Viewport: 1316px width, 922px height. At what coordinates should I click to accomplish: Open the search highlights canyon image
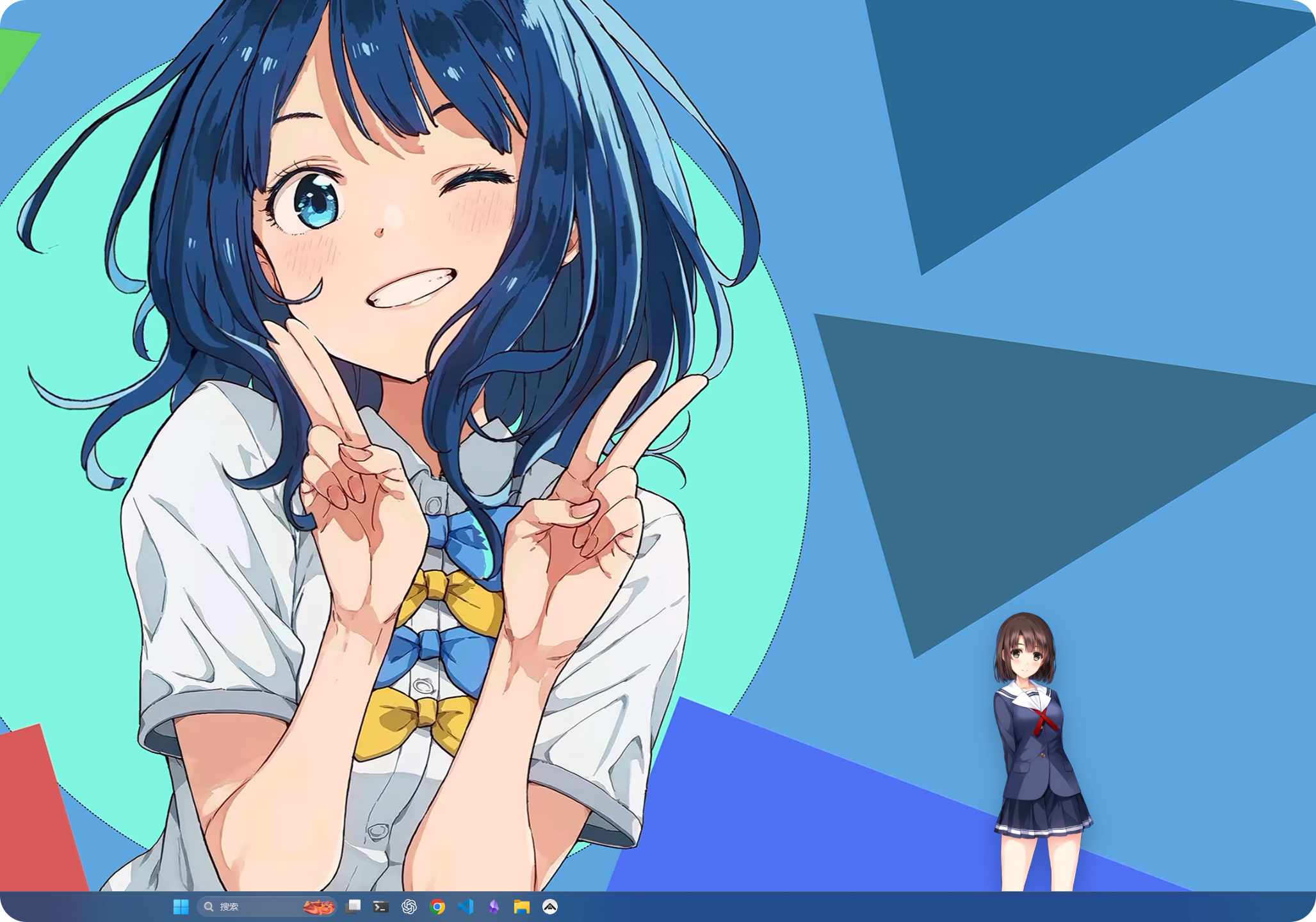319,907
